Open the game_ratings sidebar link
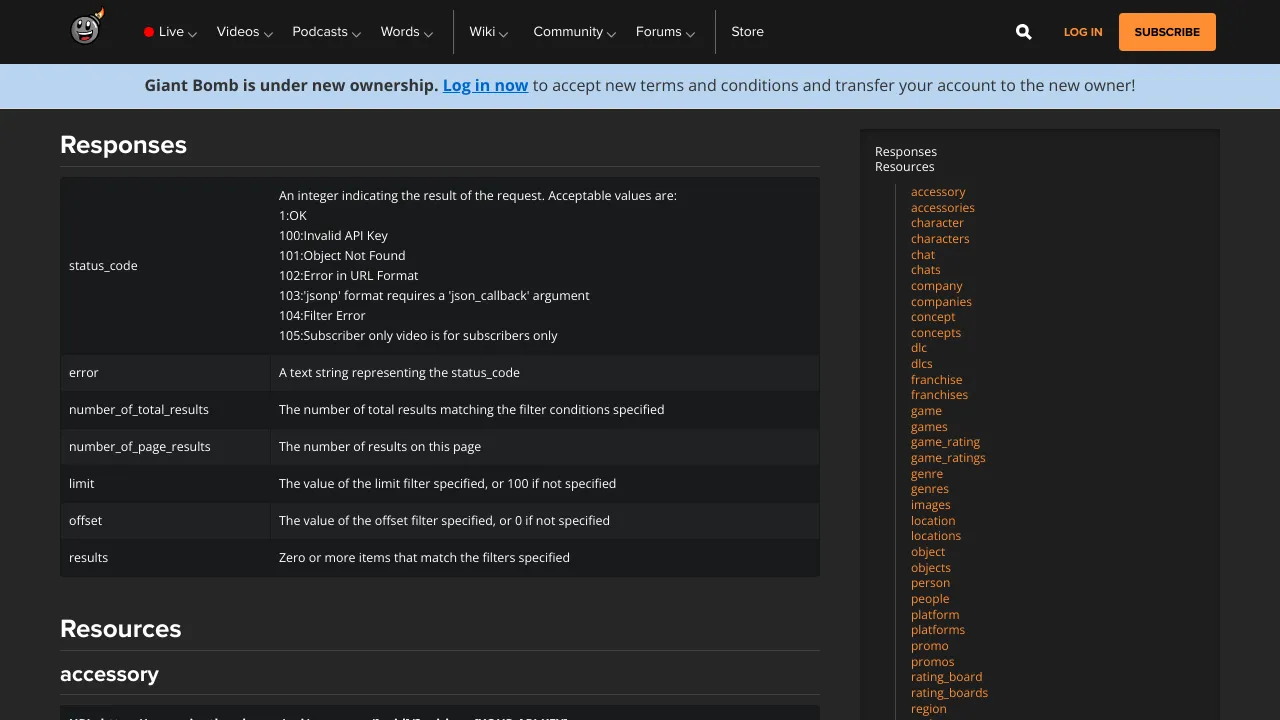Viewport: 1280px width, 720px height. click(x=948, y=458)
